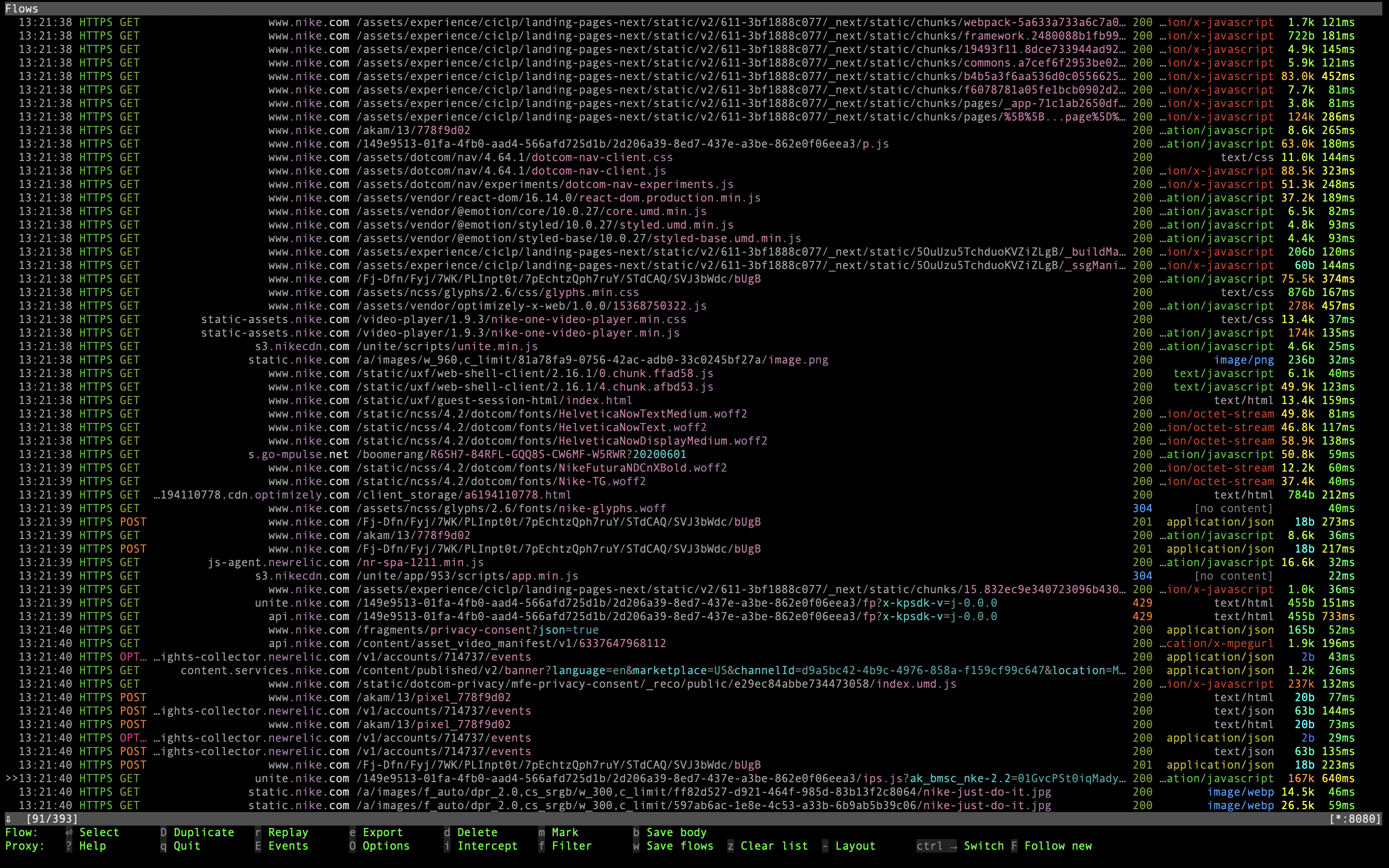Select the p.js flow row
The width and height of the screenshot is (1389, 868).
pos(694,144)
